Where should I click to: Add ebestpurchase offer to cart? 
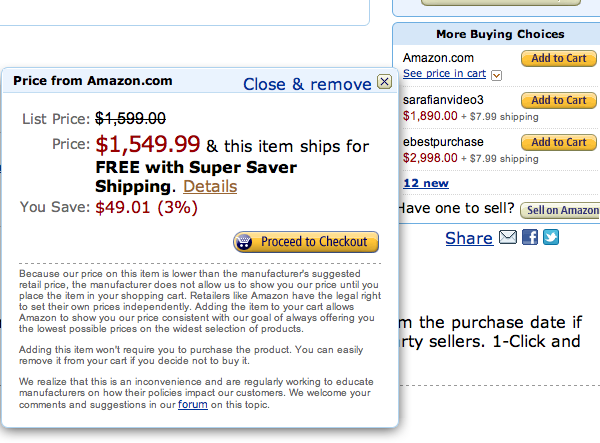[x=558, y=143]
